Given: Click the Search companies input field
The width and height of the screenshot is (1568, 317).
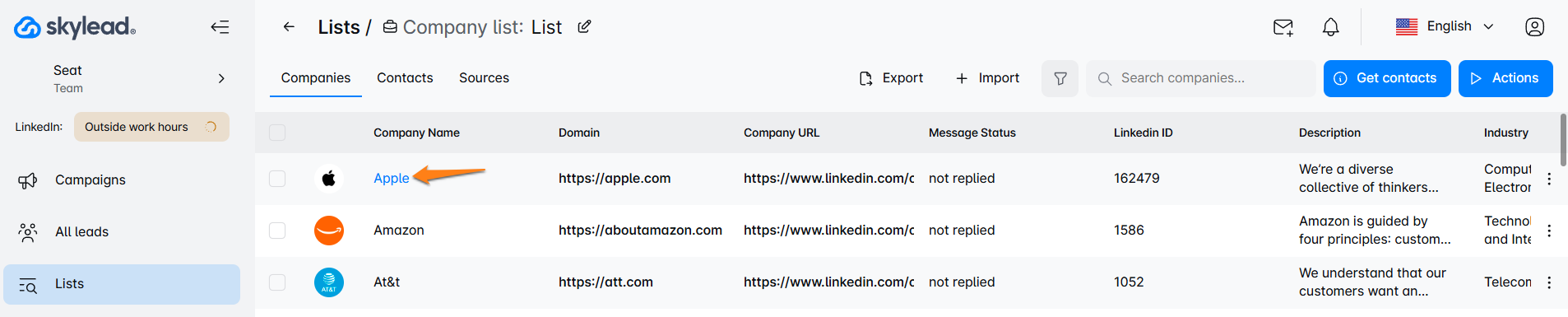Looking at the screenshot, I should pyautogui.click(x=1201, y=78).
